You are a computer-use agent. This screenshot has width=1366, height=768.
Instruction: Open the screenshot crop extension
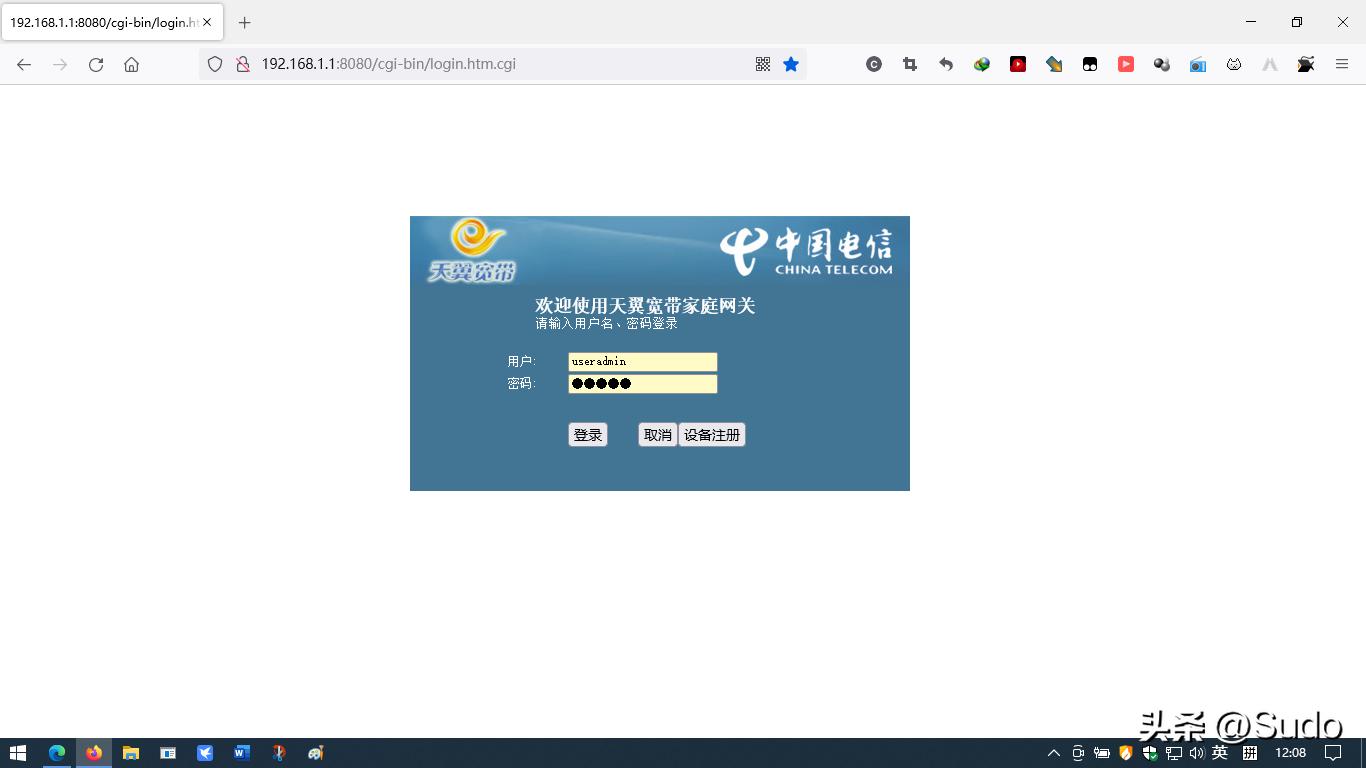tap(910, 63)
